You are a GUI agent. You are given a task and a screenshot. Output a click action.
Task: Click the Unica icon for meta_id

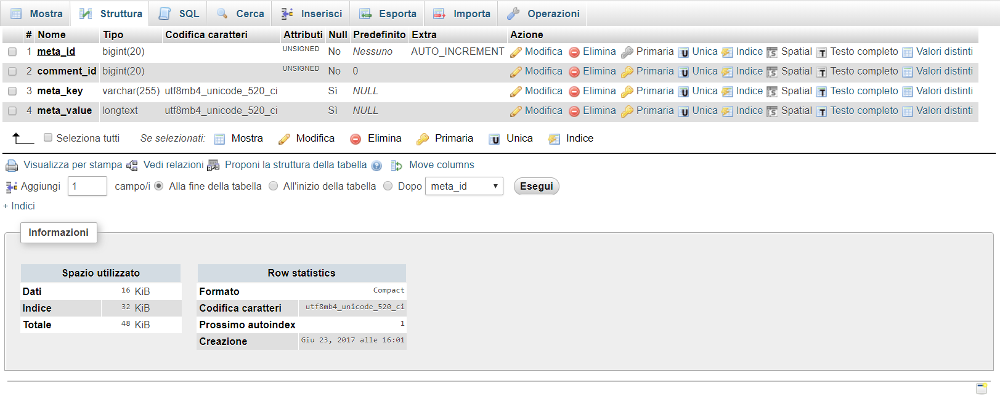tap(683, 52)
